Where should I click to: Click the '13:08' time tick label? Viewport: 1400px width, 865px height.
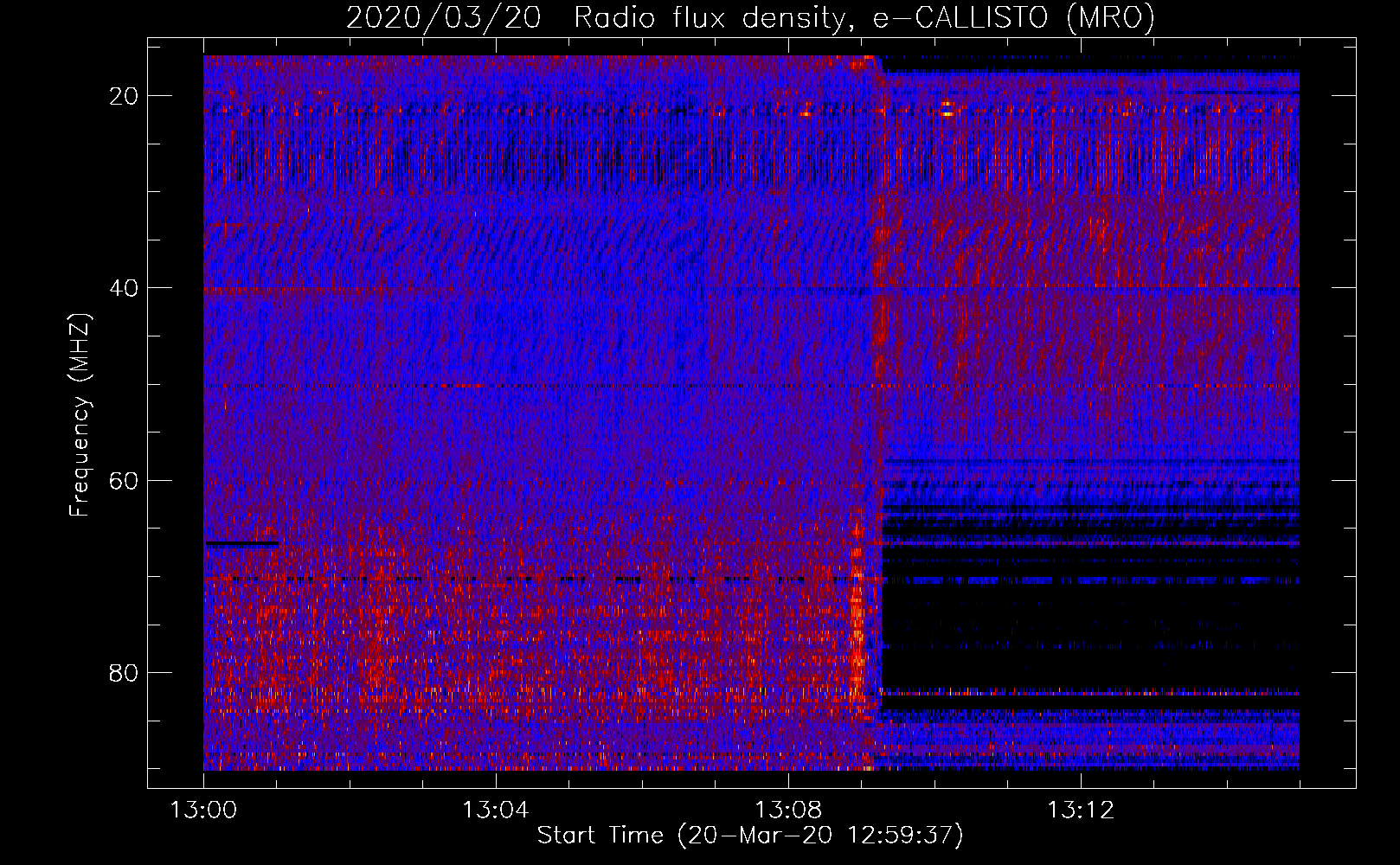[788, 811]
